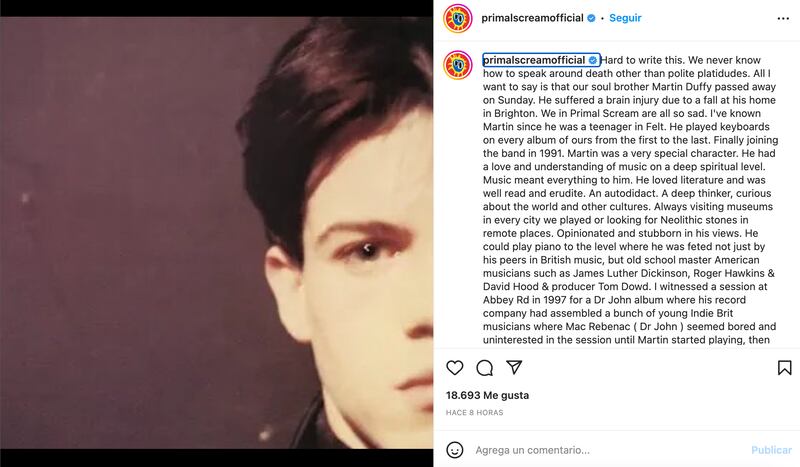Open the comment speech bubble icon
The image size is (800, 467).
[x=485, y=368]
